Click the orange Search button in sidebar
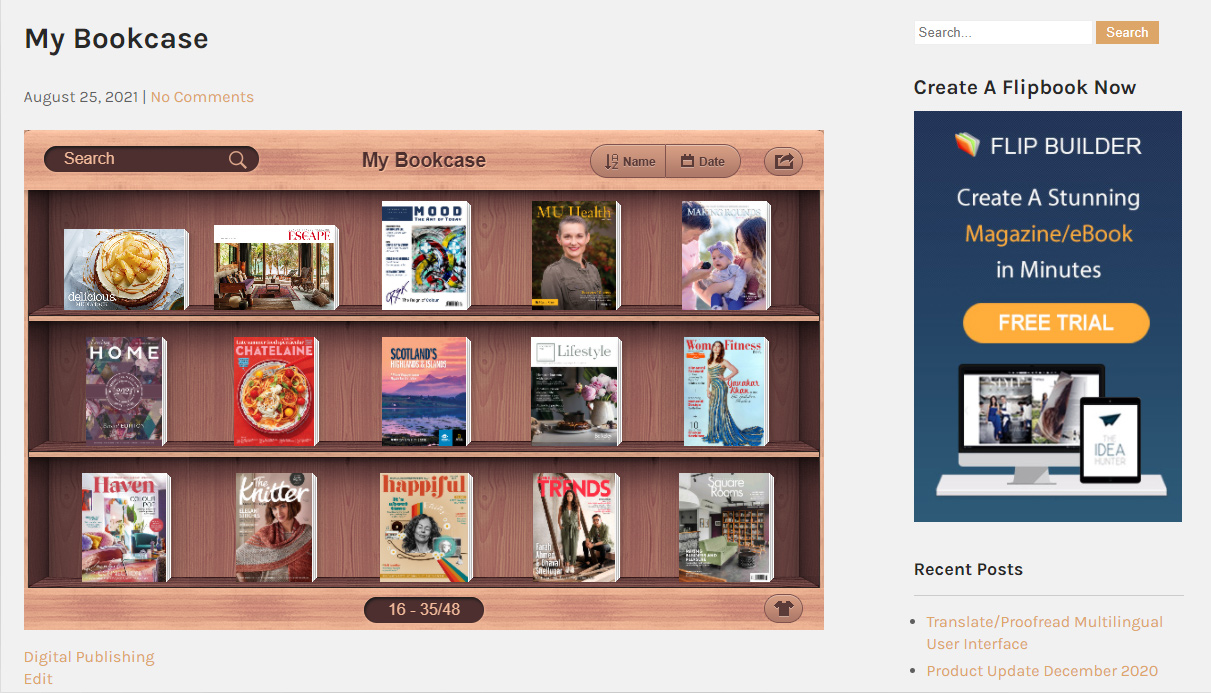Viewport: 1211px width, 693px height. click(x=1127, y=32)
